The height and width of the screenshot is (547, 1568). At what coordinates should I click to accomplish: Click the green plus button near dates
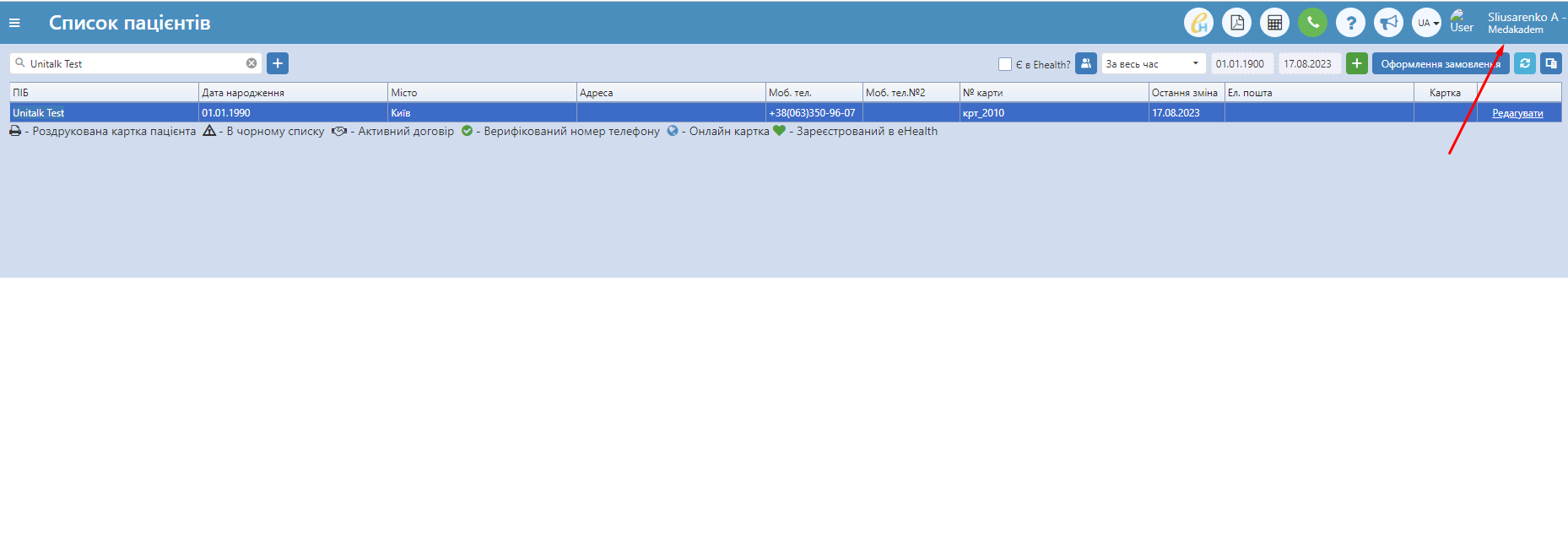pos(1357,63)
